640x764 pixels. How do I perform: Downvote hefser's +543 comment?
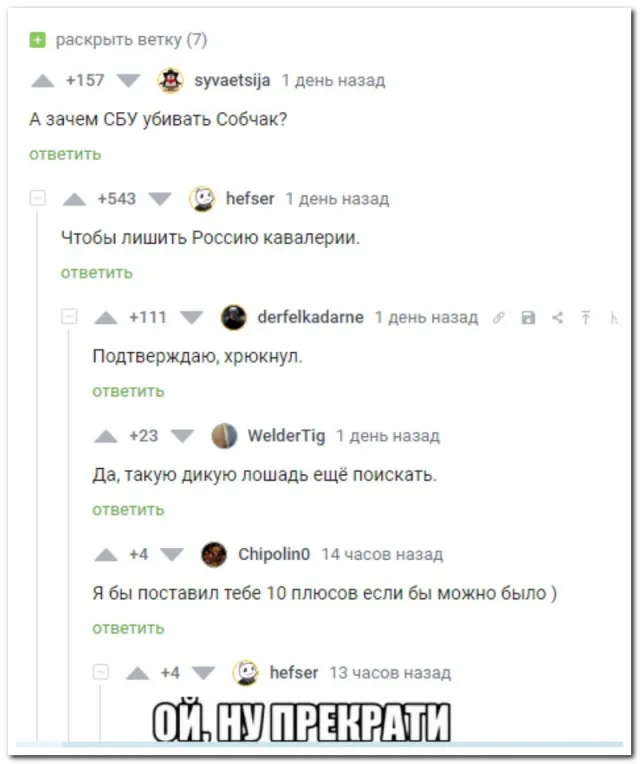click(x=160, y=199)
